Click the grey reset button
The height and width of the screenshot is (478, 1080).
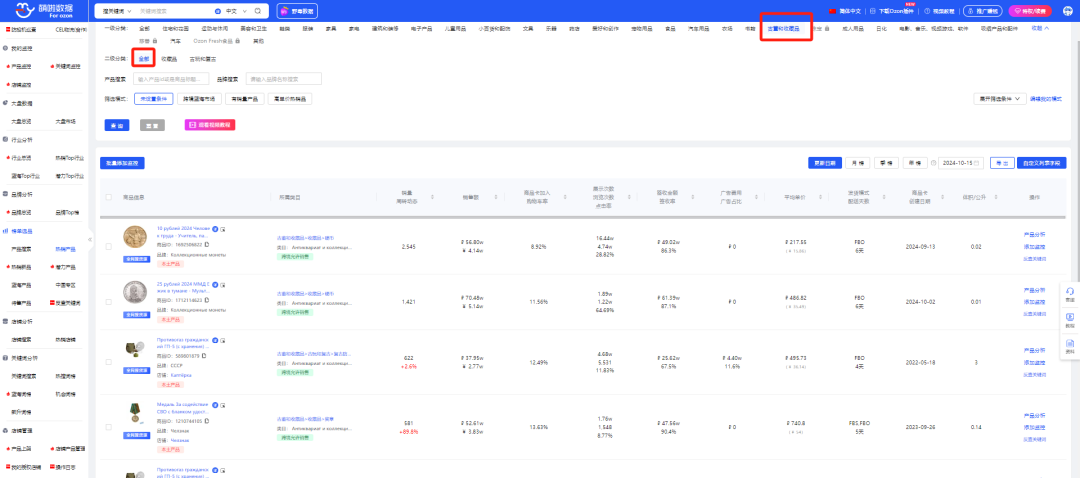coord(152,125)
